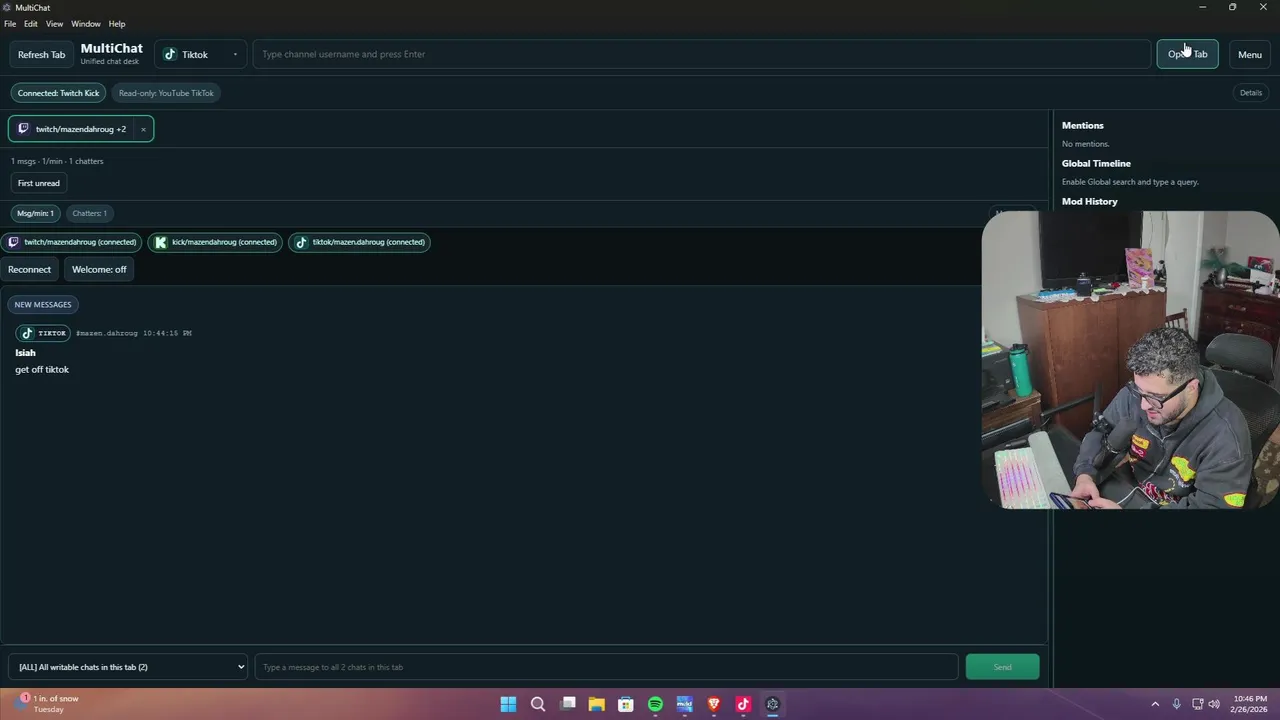The height and width of the screenshot is (720, 1280).
Task: Click the Kick icon in the connection chip
Action: (160, 242)
